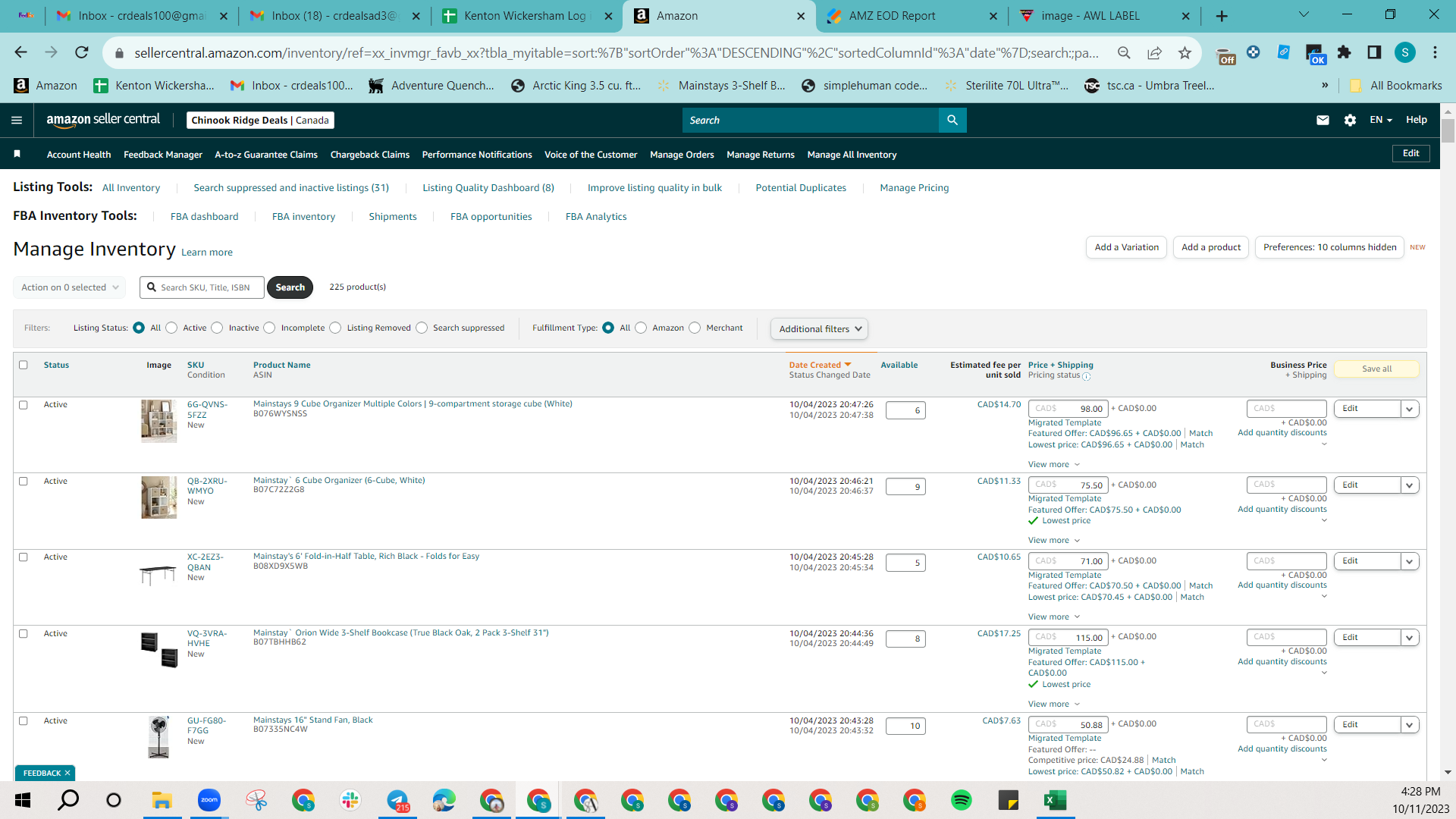Click the browser share icon

pos(1154,52)
